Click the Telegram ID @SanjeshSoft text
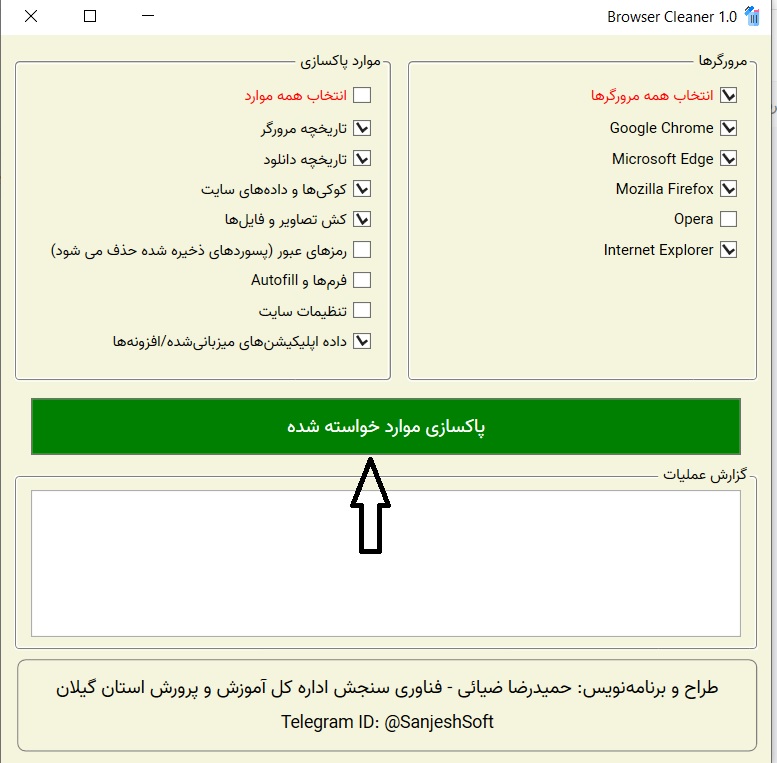 pos(387,722)
